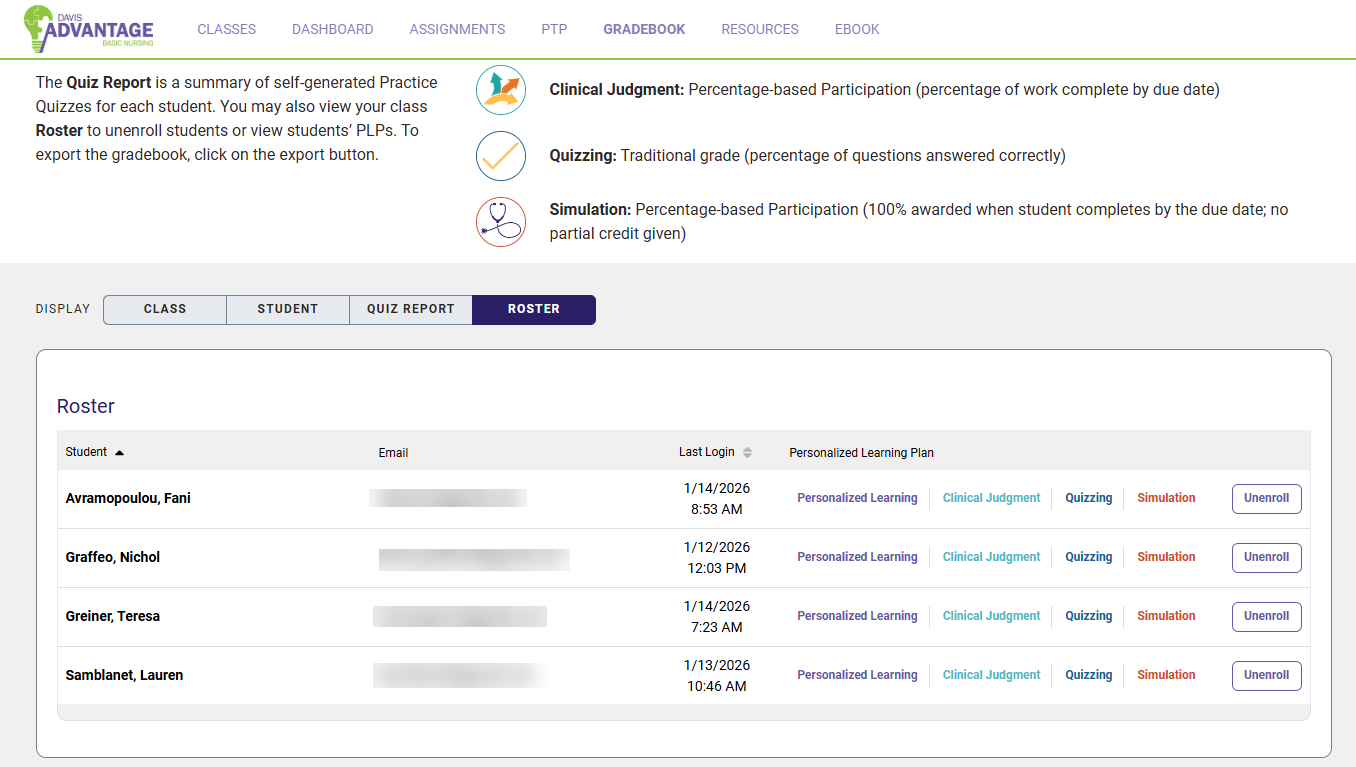
Task: Open the GRADEBOOK section
Action: (644, 29)
